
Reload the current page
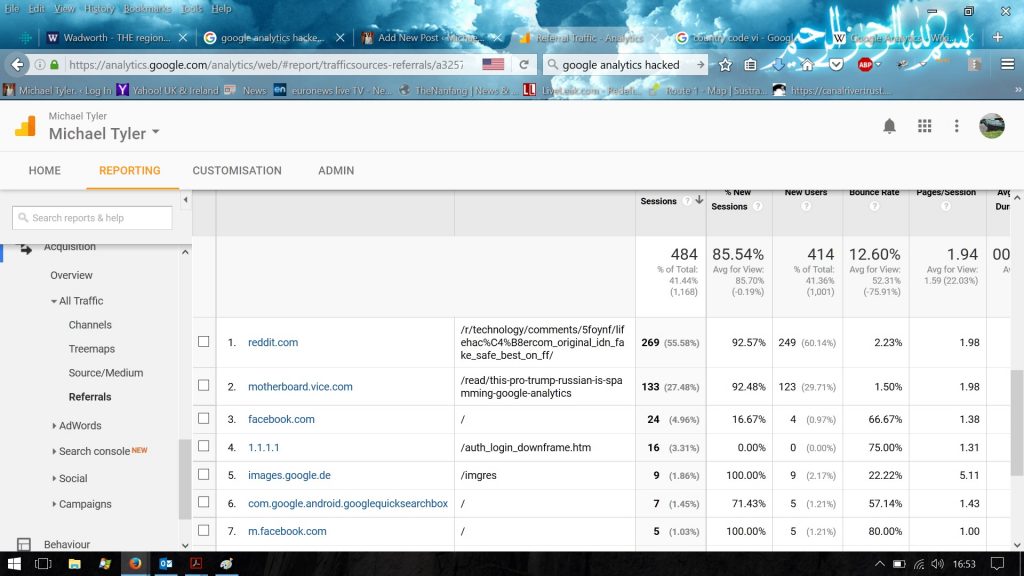(524, 65)
